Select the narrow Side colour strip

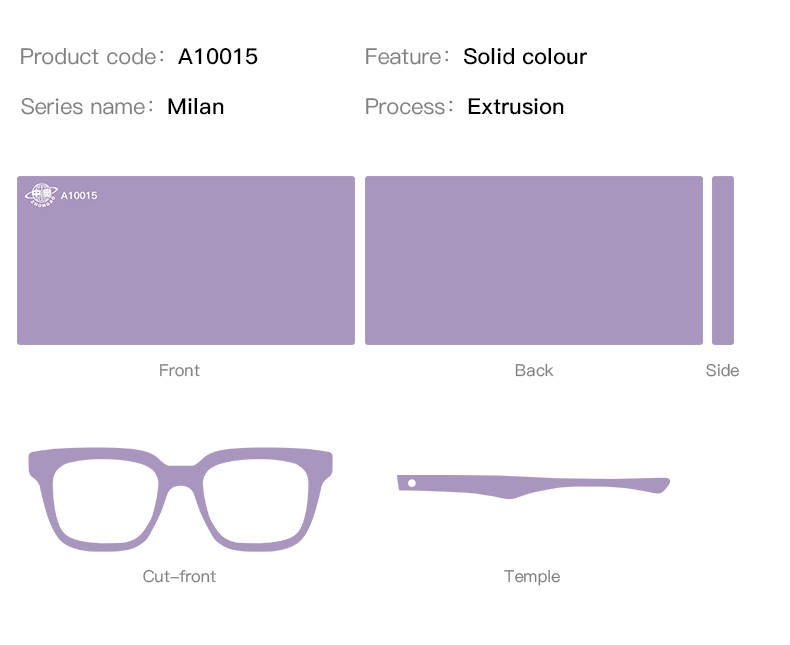point(723,261)
